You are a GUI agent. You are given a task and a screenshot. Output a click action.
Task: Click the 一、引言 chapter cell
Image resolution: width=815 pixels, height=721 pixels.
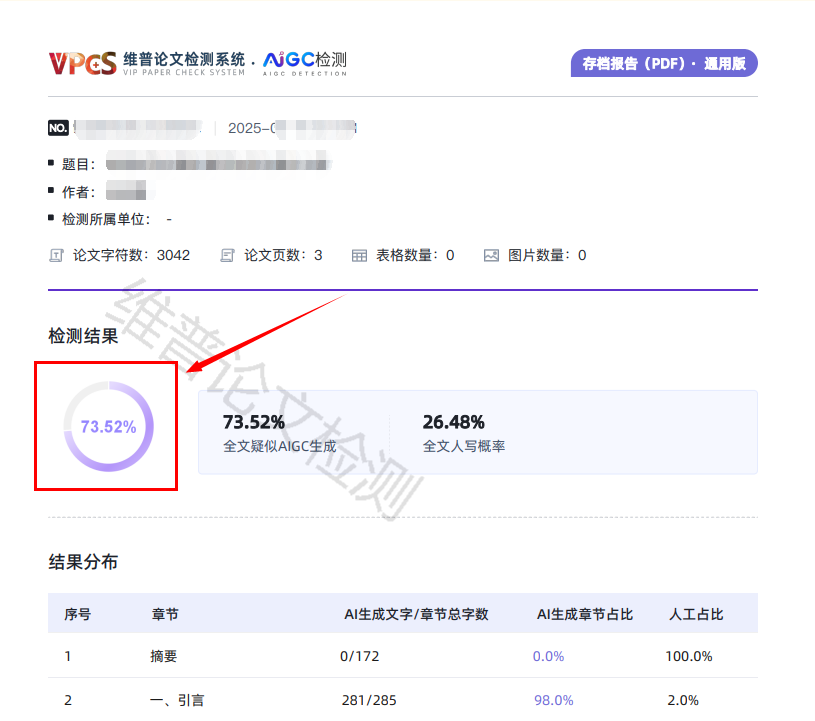tap(177, 700)
